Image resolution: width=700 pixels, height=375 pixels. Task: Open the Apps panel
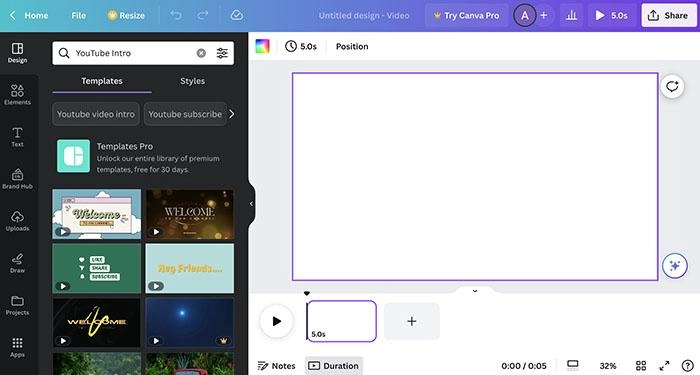coord(17,347)
